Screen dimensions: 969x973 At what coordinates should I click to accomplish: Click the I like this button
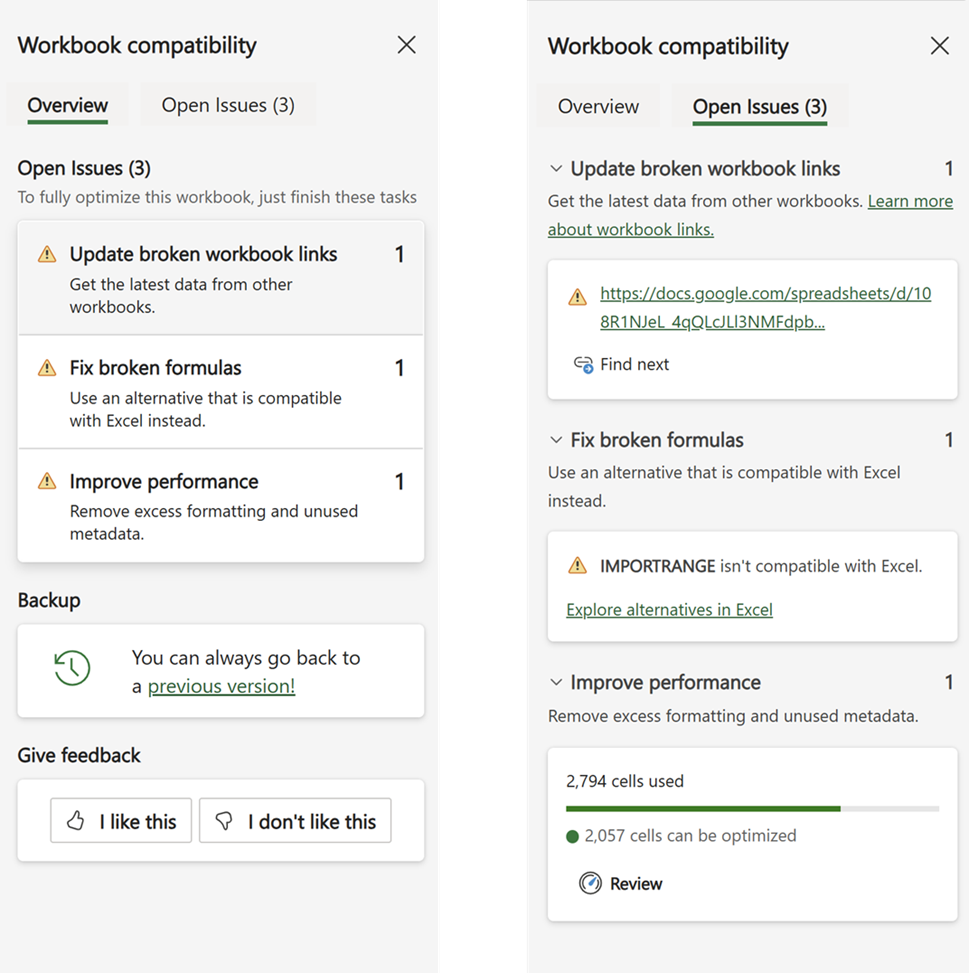coord(121,820)
